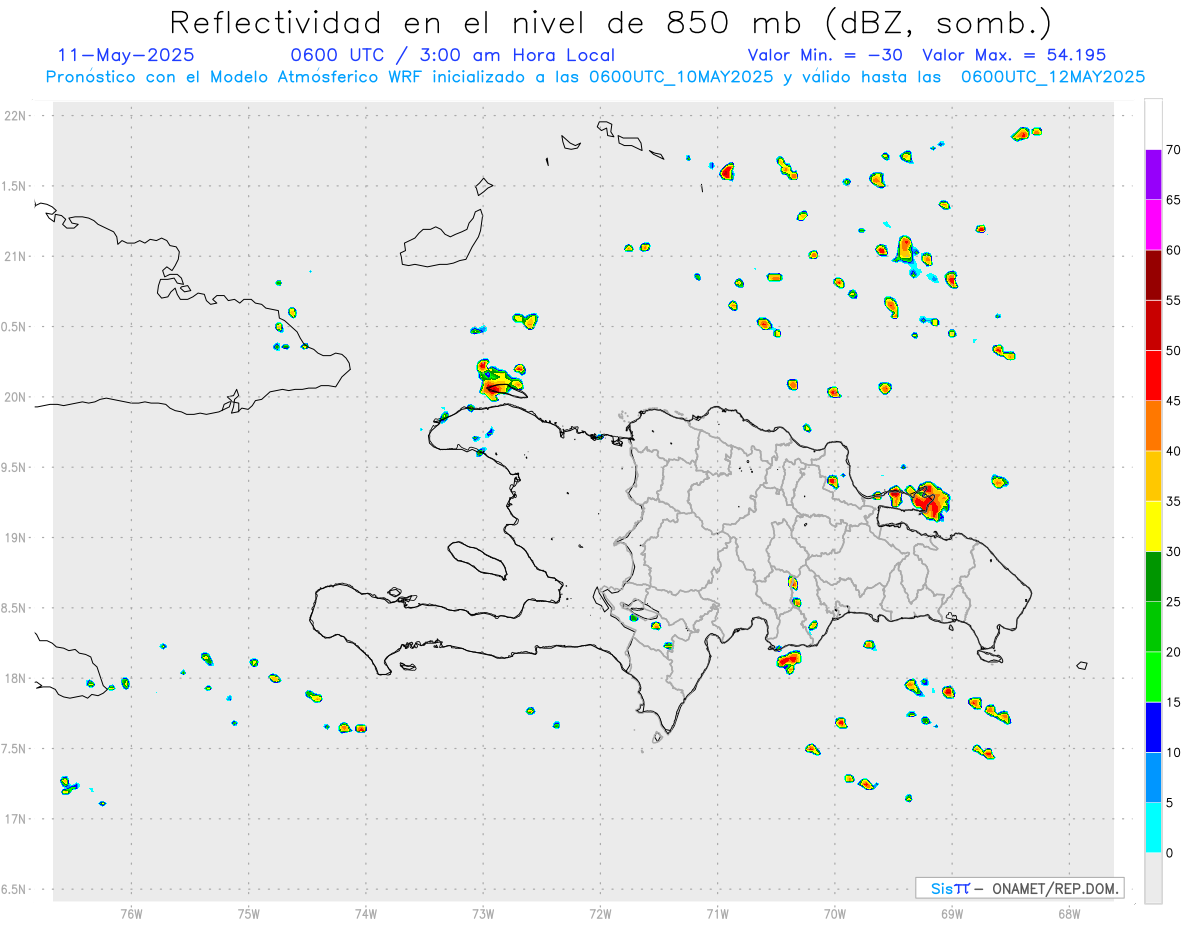The image size is (1200, 927).
Task: Click the colorbar tick label '55'
Action: (x=1173, y=300)
